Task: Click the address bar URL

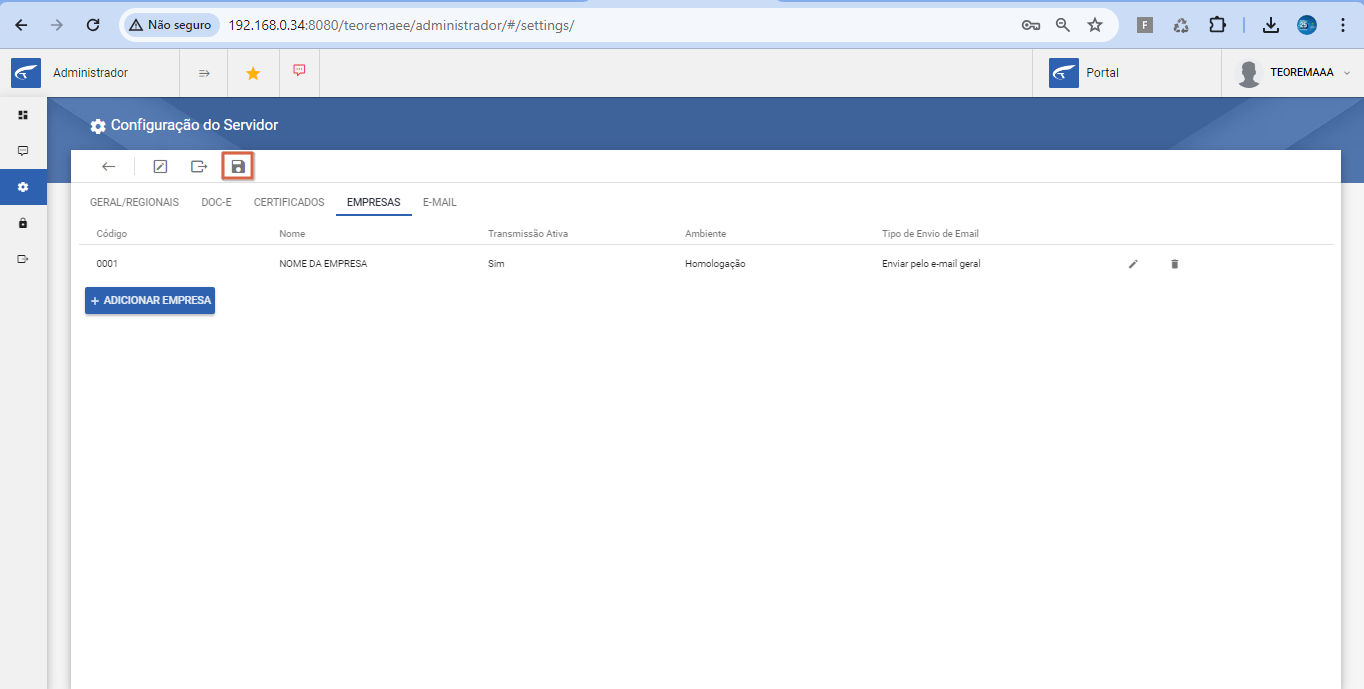Action: 401,25
